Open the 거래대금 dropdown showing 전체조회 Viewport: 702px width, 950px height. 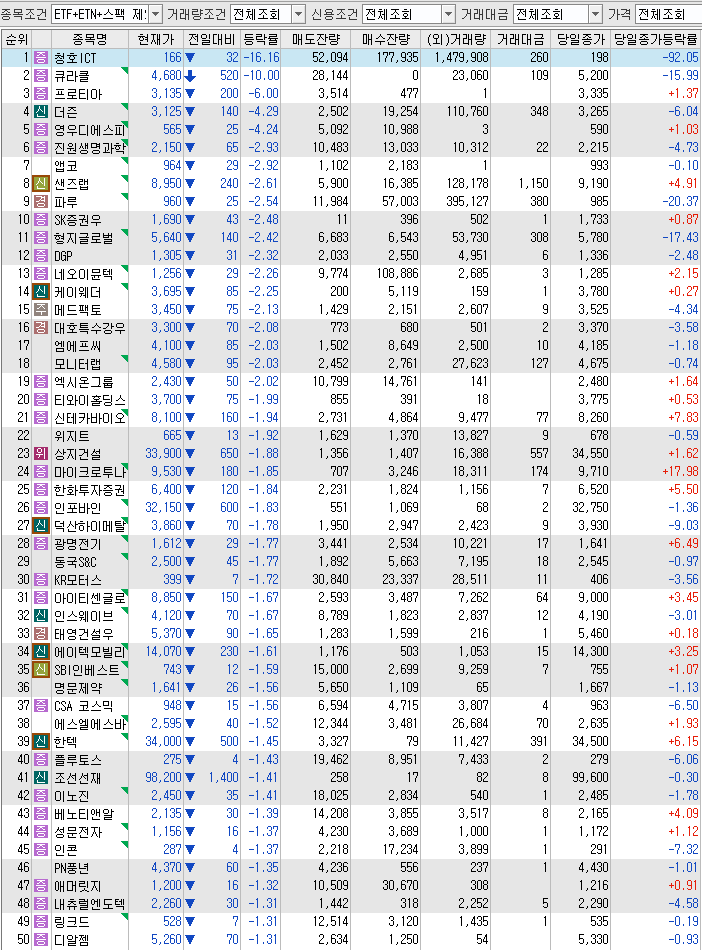coord(557,13)
